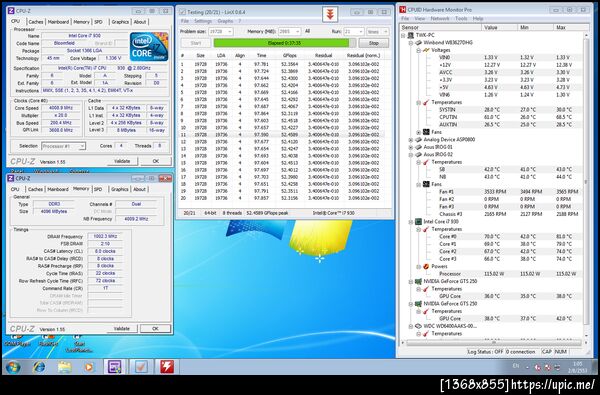Open the About tab in the bottom CPU-Z window

point(139,189)
